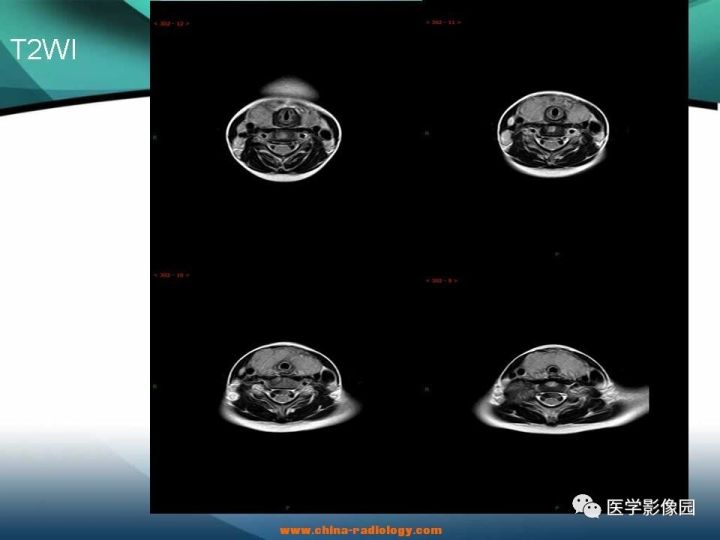This screenshot has height=540, width=720.
Task: Open the www.china-radiology.com link
Action: 361,530
